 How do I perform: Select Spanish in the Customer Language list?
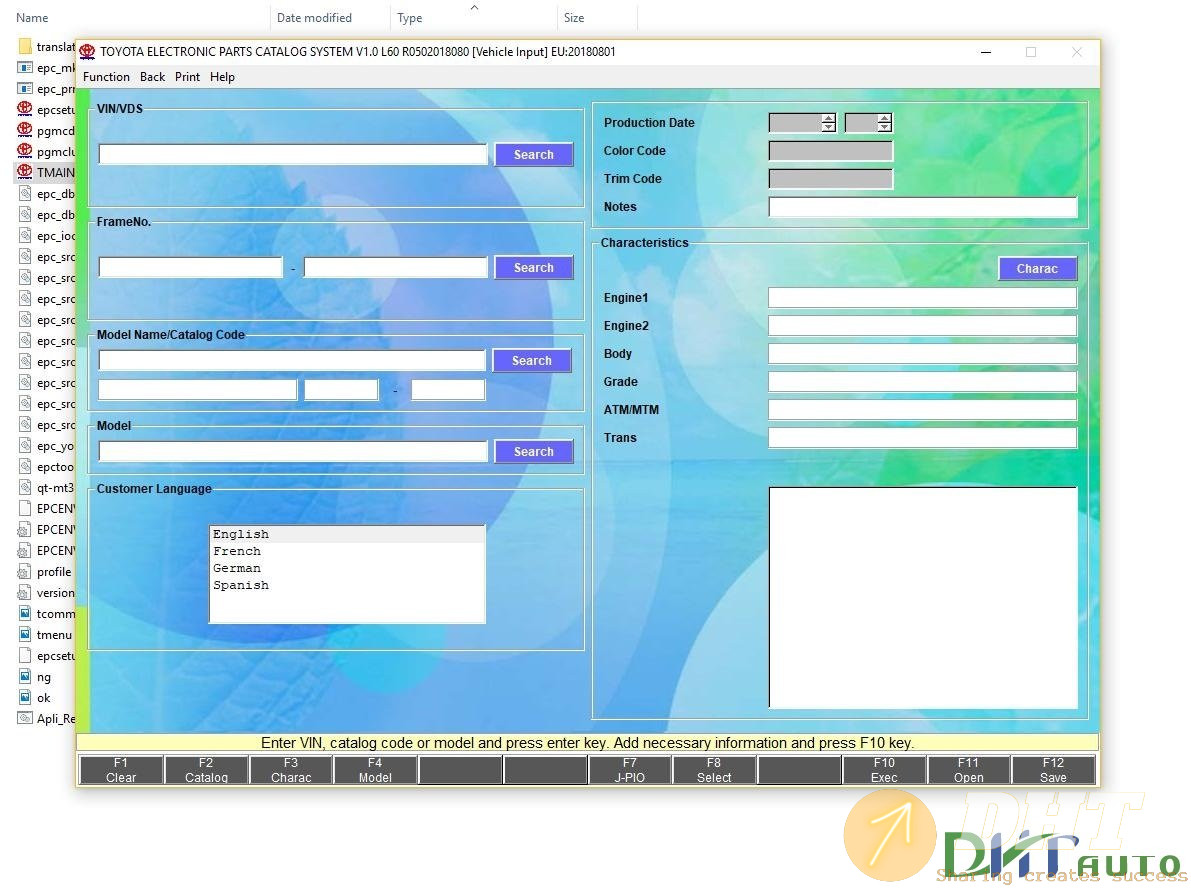pyautogui.click(x=347, y=585)
